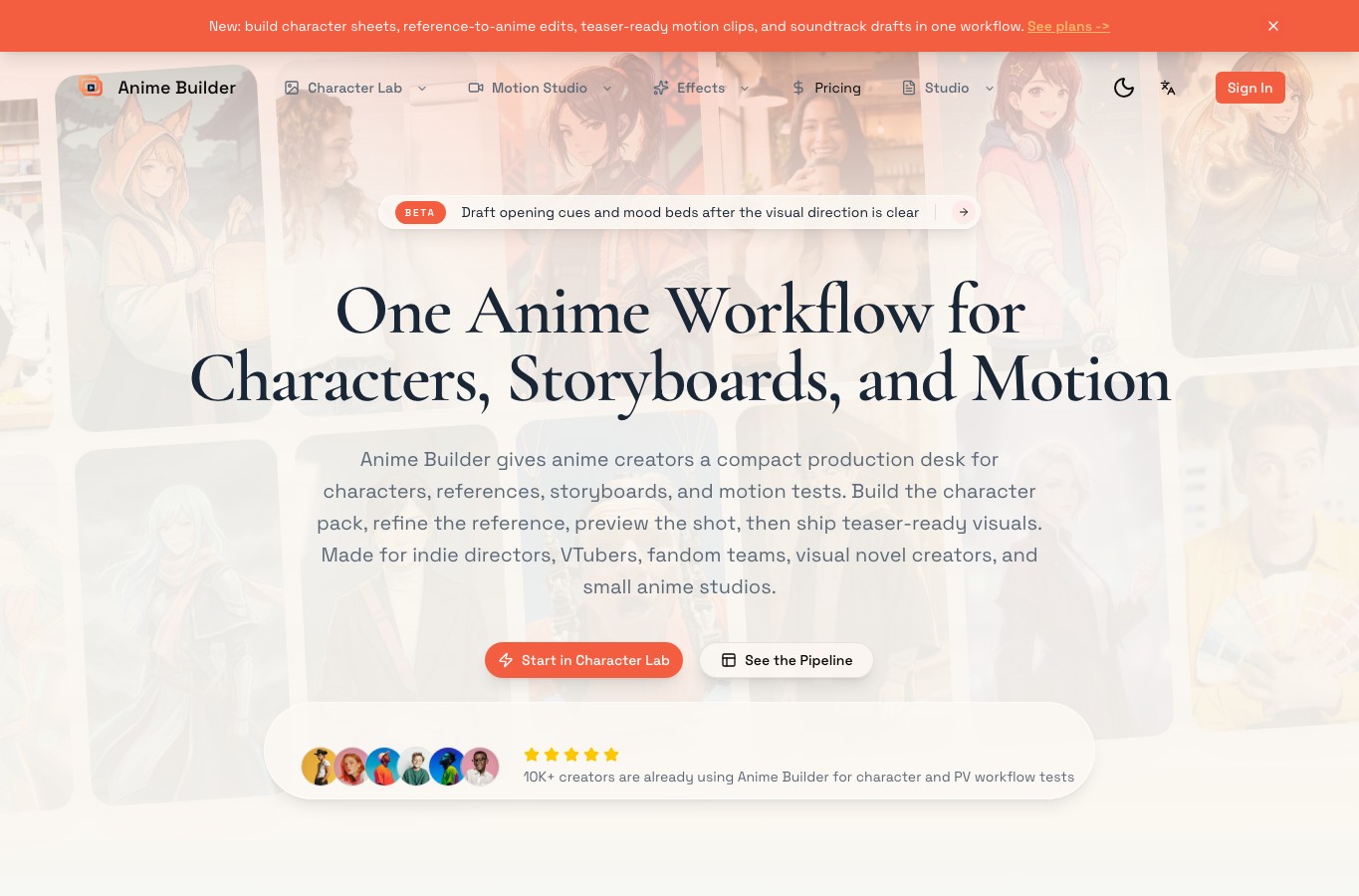Viewport: 1359px width, 896px height.
Task: Expand the Motion Studio chevron
Action: [607, 88]
